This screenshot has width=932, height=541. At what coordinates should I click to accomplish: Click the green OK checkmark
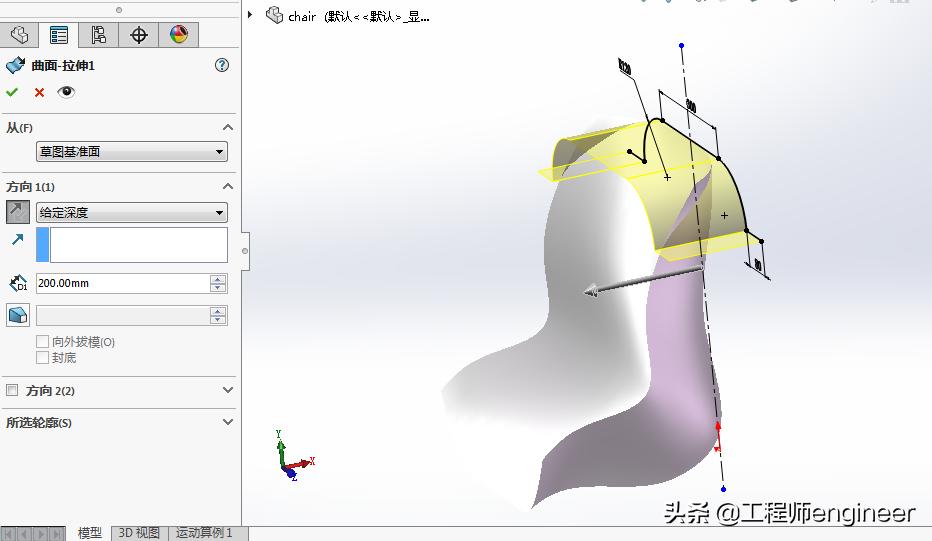point(12,92)
